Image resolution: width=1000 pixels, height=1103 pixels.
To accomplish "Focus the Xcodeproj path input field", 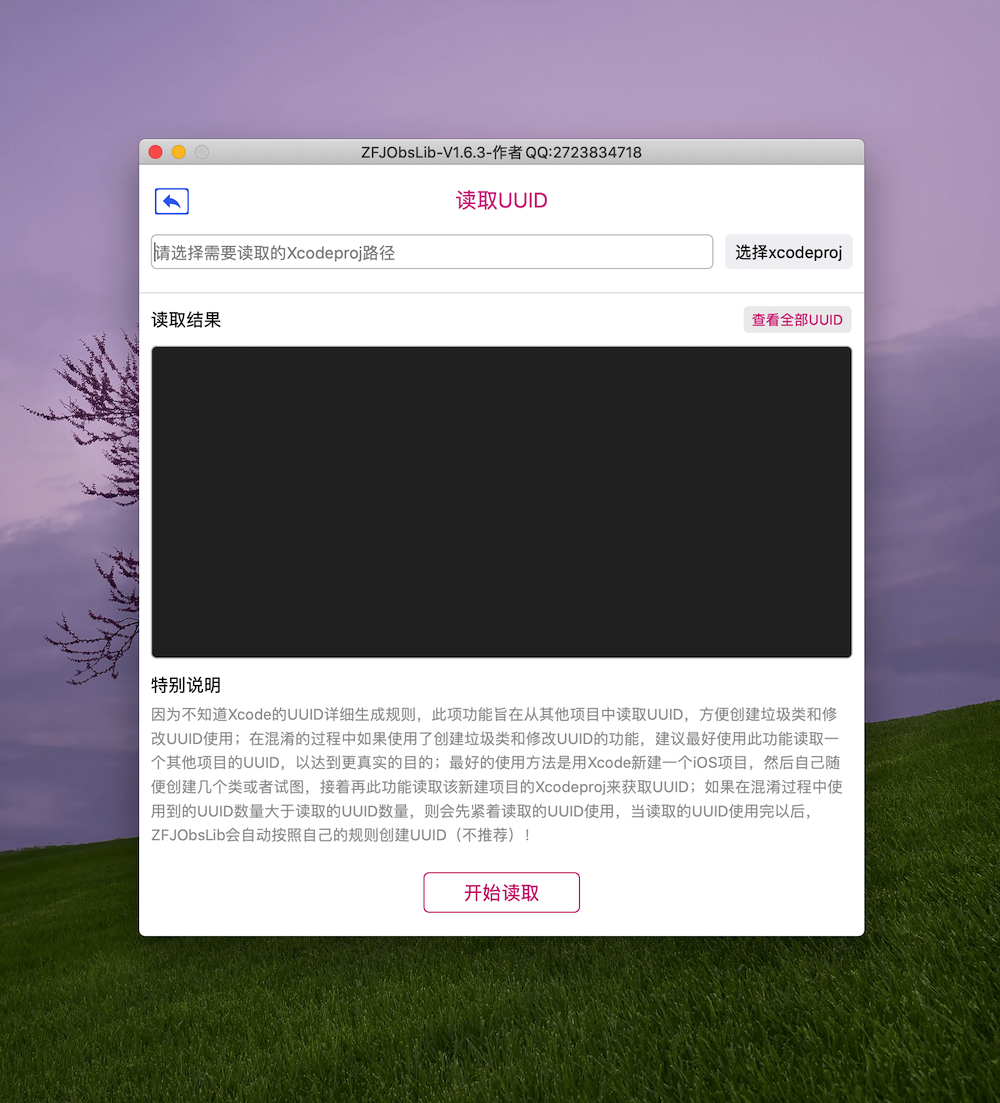I will (432, 252).
